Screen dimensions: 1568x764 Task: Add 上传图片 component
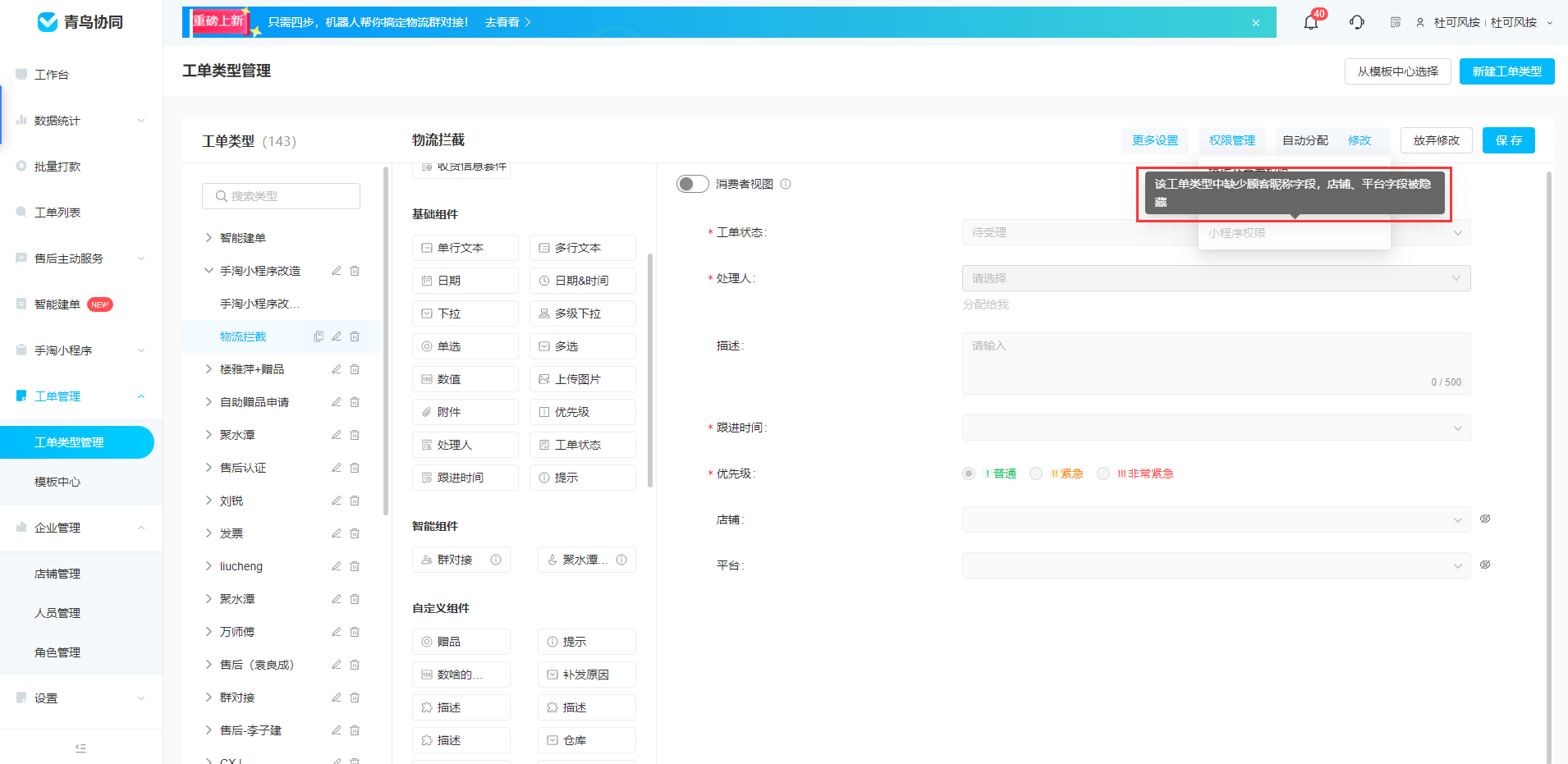[x=583, y=379]
